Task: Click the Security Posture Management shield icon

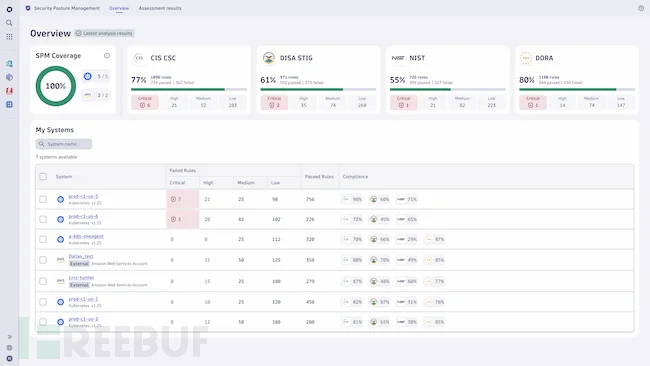Action: point(28,8)
